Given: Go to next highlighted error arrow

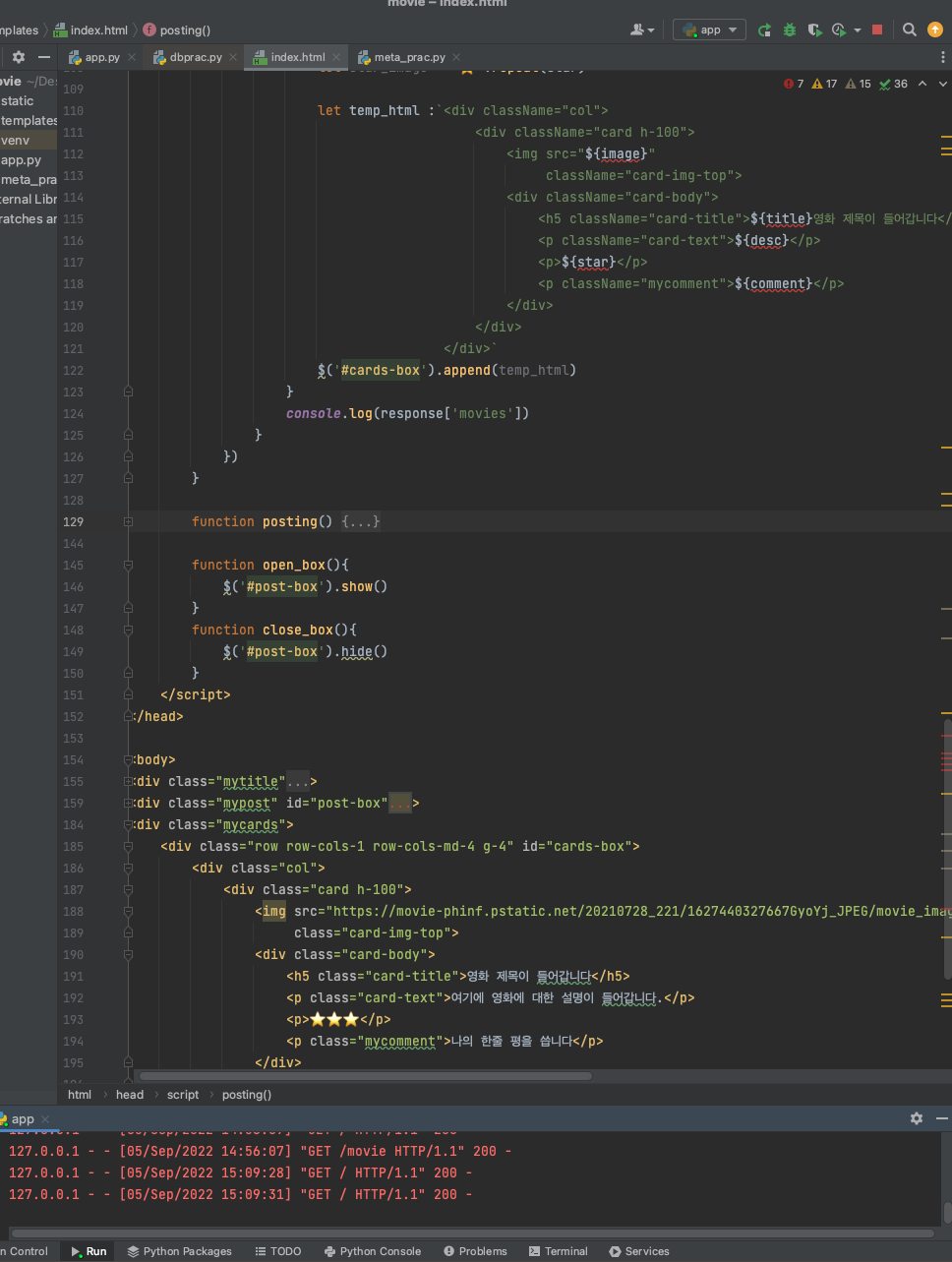Looking at the screenshot, I should pyautogui.click(x=941, y=84).
